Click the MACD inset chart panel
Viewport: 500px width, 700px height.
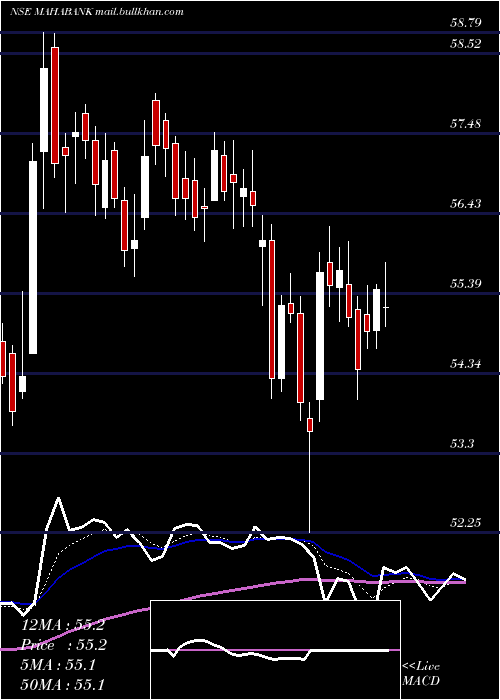click(x=275, y=650)
